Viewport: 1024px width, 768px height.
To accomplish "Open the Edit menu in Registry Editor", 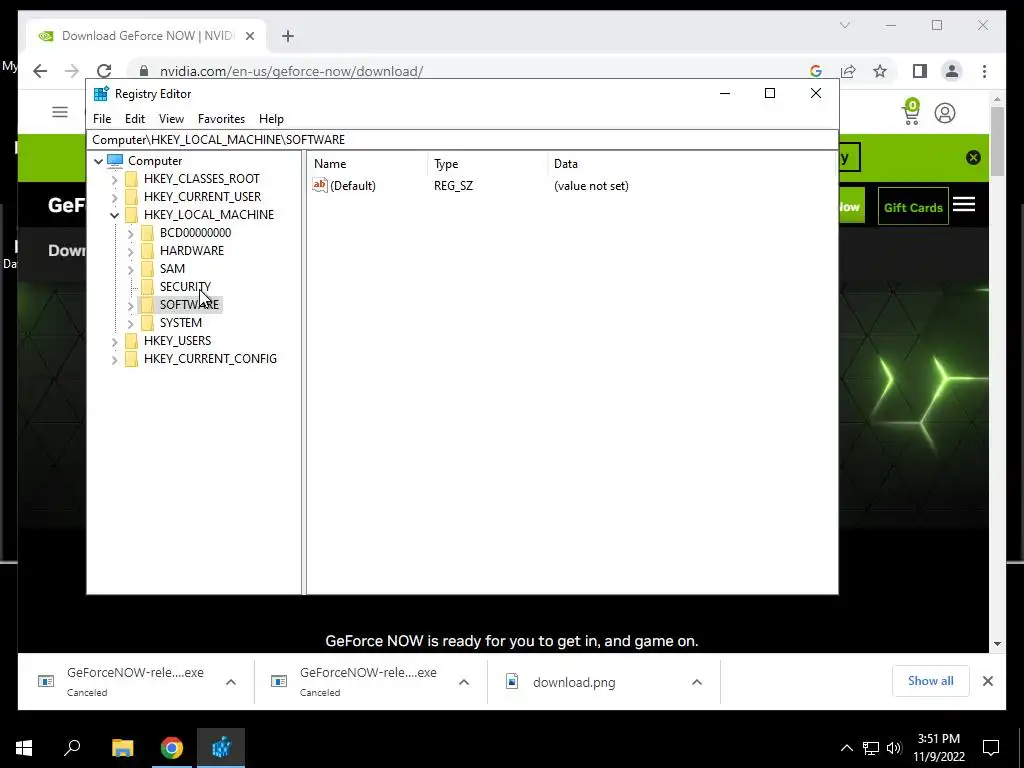I will click(135, 119).
